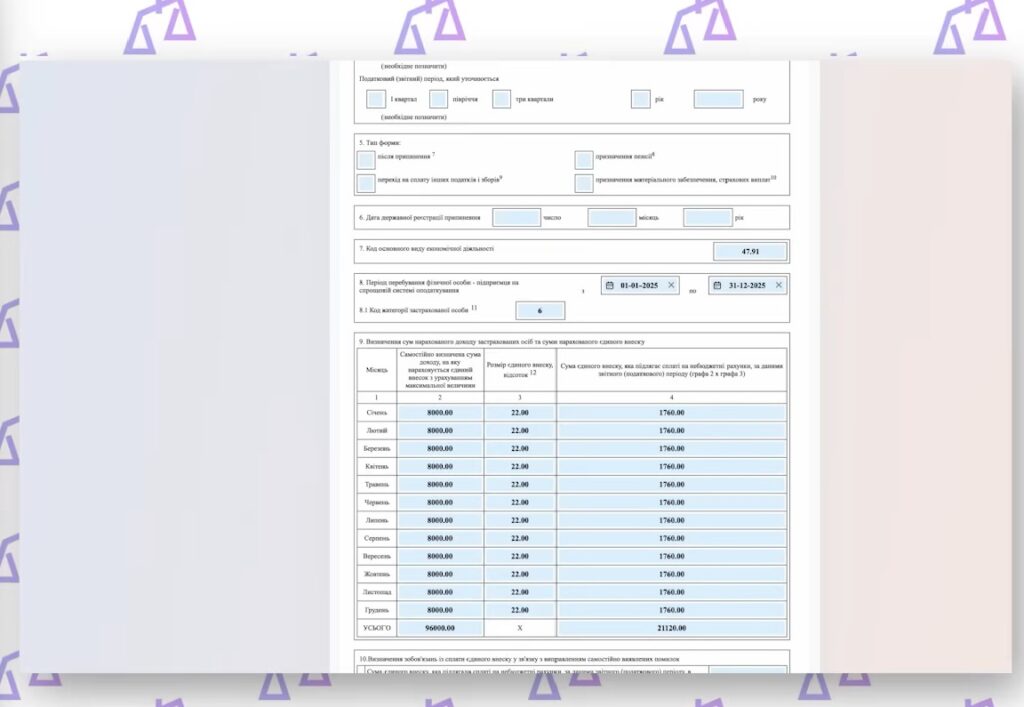Tick 'перехід на сплату інших податків і зборів'
This screenshot has width=1024, height=707.
tap(366, 182)
